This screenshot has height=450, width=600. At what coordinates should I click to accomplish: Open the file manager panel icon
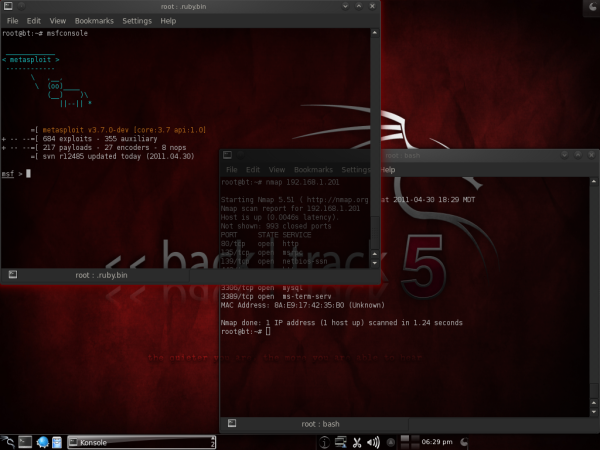click(x=57, y=442)
